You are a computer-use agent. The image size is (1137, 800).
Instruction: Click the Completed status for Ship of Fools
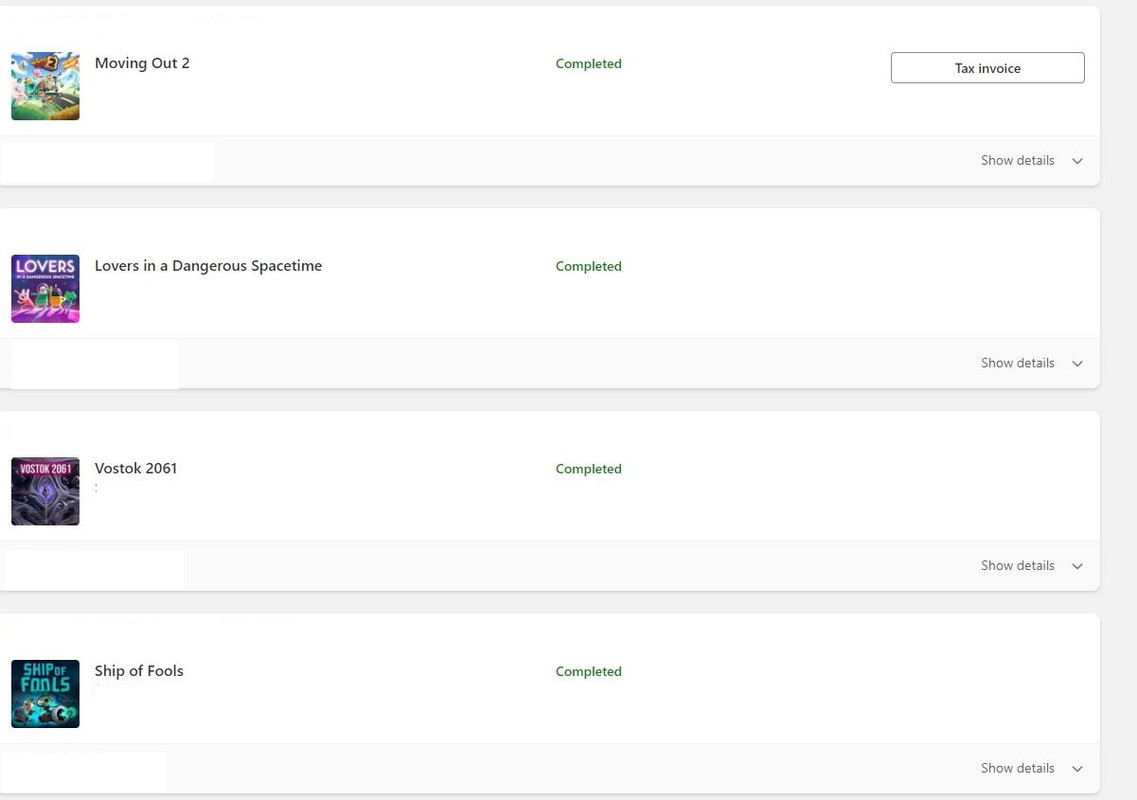588,672
